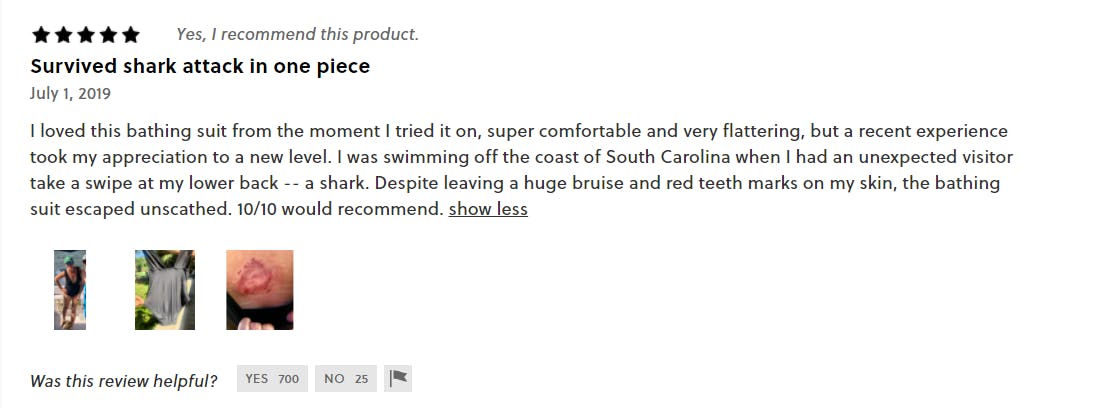Vote YES that the review was helpful
Screen dimensions: 1095x408
click(x=272, y=379)
